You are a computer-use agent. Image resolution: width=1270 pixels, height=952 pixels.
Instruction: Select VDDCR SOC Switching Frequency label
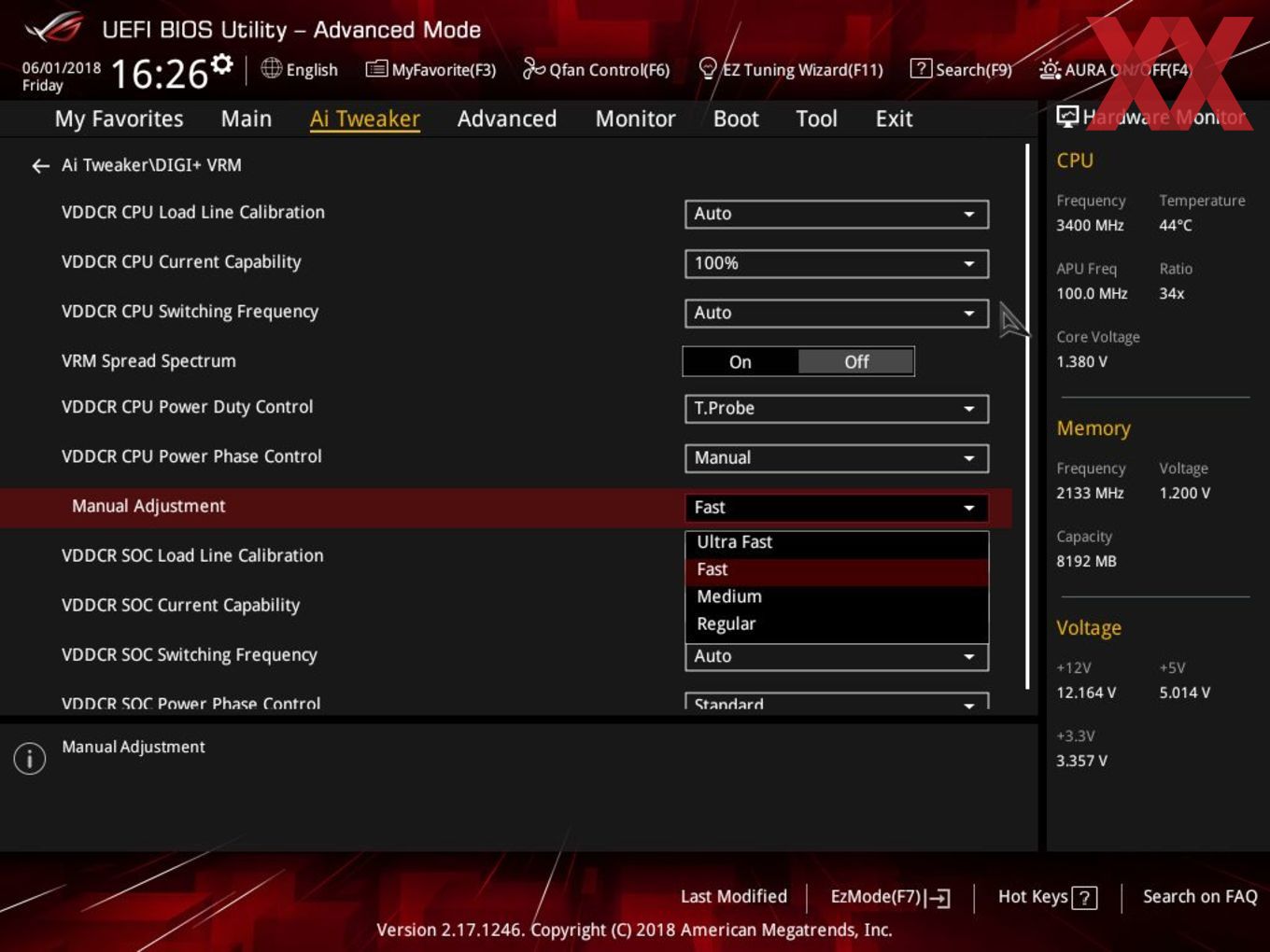point(190,654)
